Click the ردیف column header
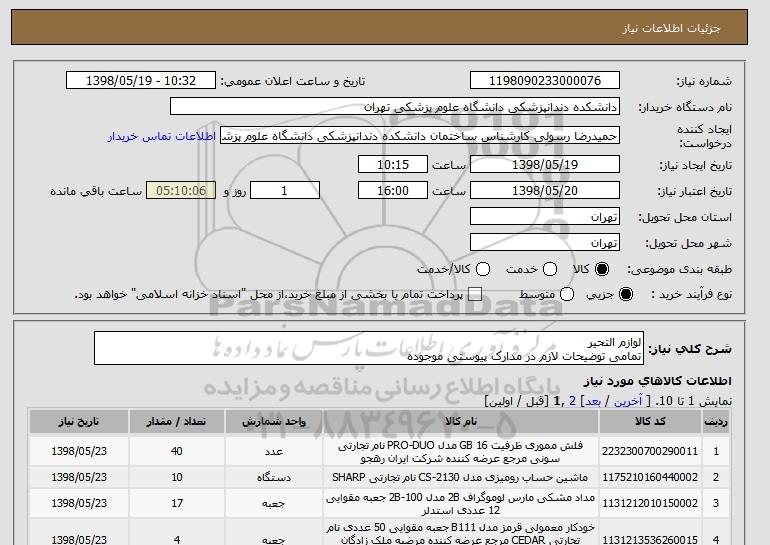 (716, 422)
